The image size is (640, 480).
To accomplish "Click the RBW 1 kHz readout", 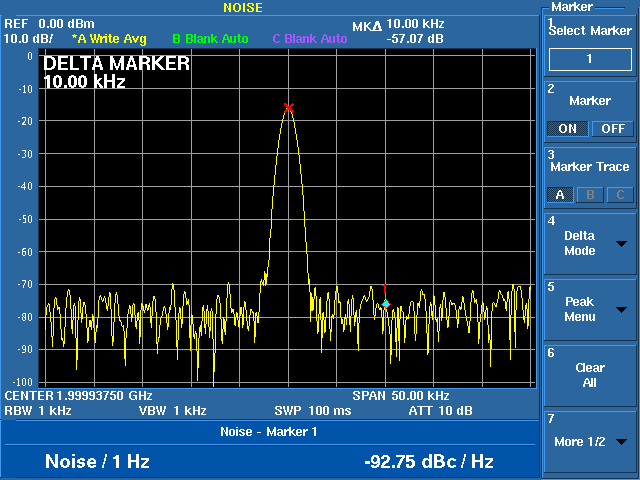I will click(38, 411).
